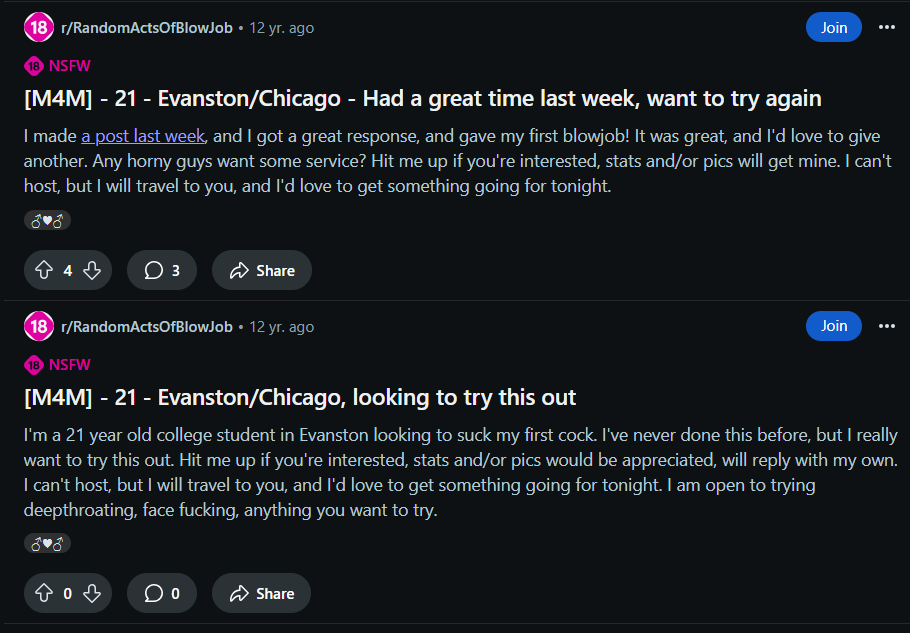
Task: Downvote the "Had a great time last week" post
Action: click(92, 270)
